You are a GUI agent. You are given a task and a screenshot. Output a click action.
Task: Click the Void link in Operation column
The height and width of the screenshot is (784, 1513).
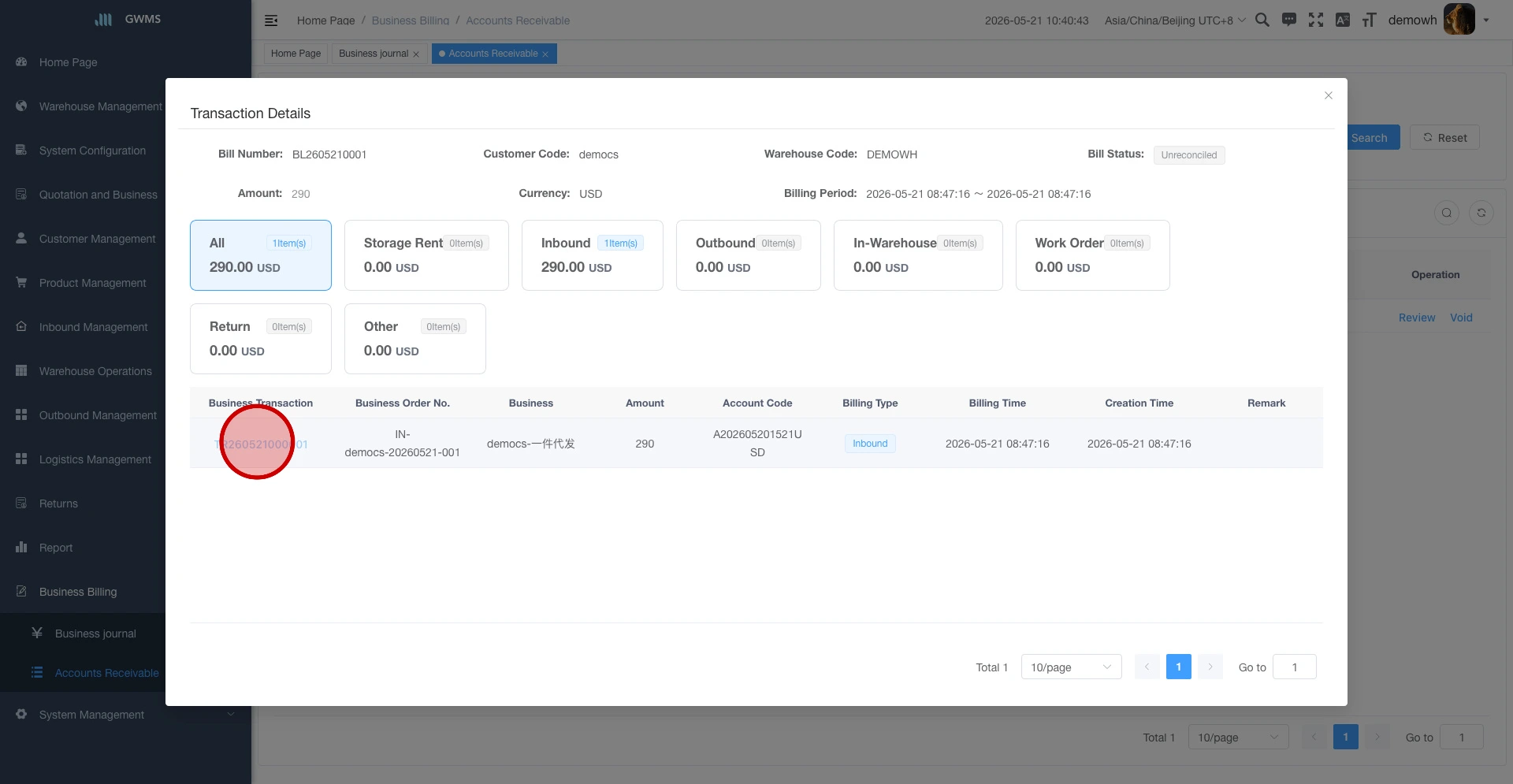1461,318
